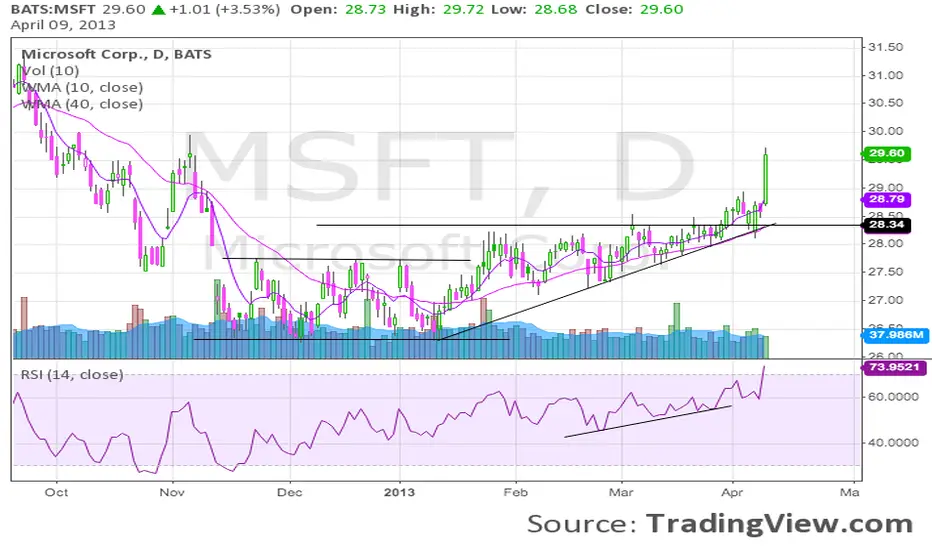Screen dimensions: 932x550
Task: Click the Feb label on time axis
Action: point(515,492)
